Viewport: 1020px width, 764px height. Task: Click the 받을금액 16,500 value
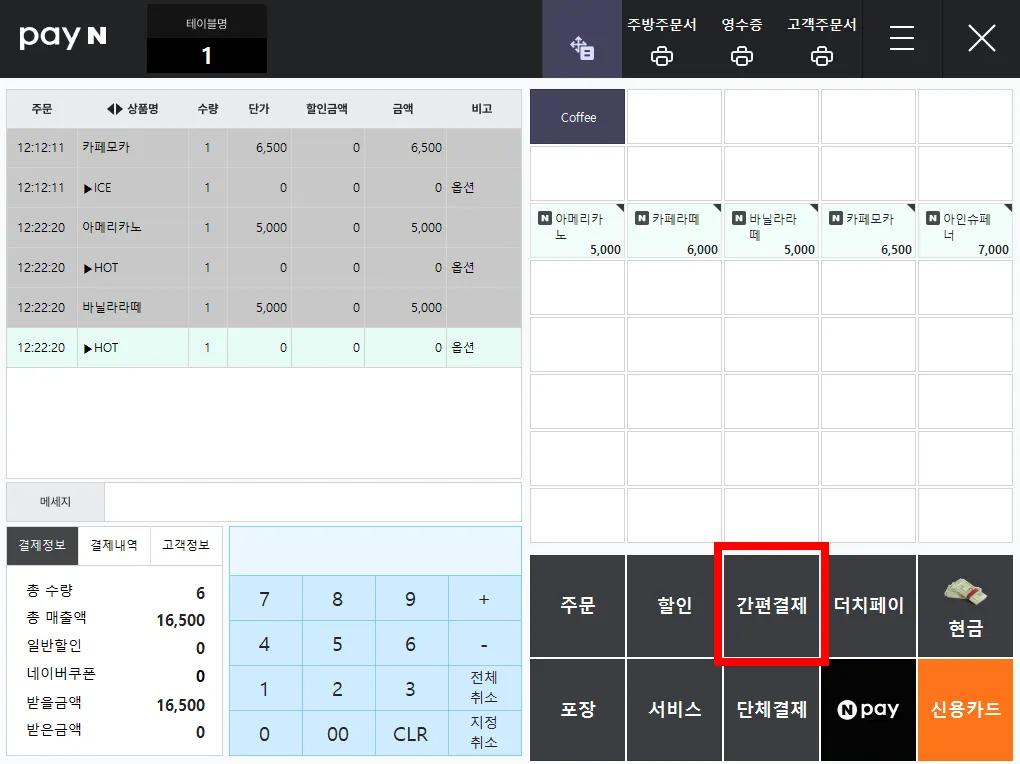[181, 705]
